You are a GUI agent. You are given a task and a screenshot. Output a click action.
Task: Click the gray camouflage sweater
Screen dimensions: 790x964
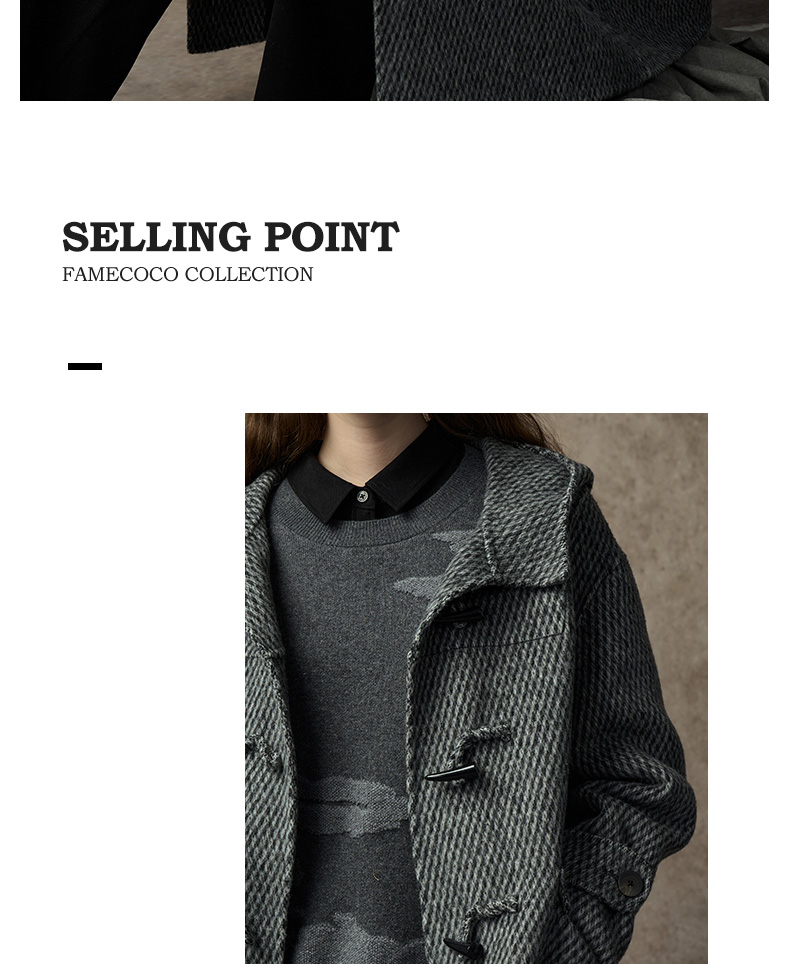[x=350, y=707]
